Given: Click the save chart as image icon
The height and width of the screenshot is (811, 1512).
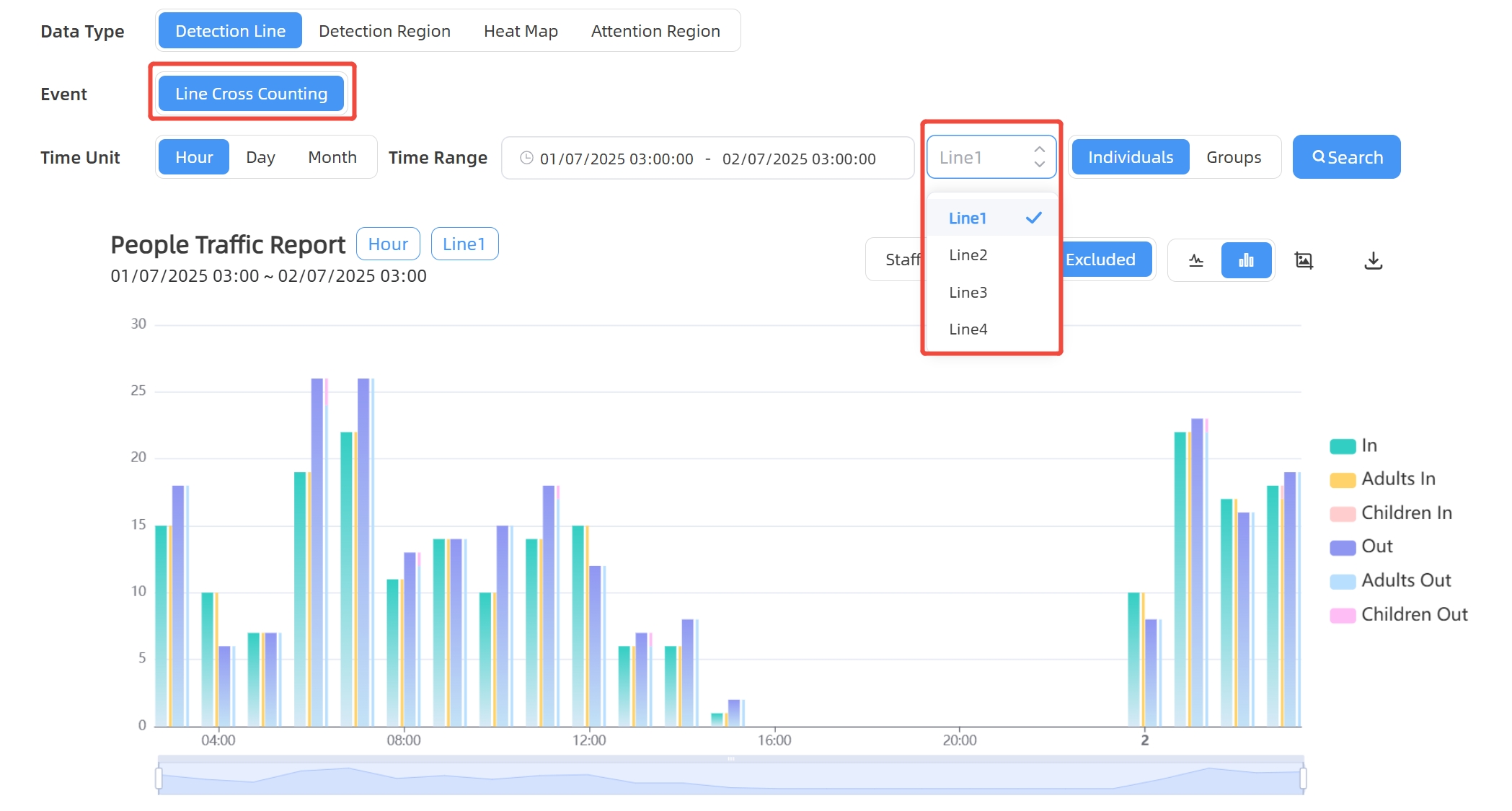Looking at the screenshot, I should 1304,260.
